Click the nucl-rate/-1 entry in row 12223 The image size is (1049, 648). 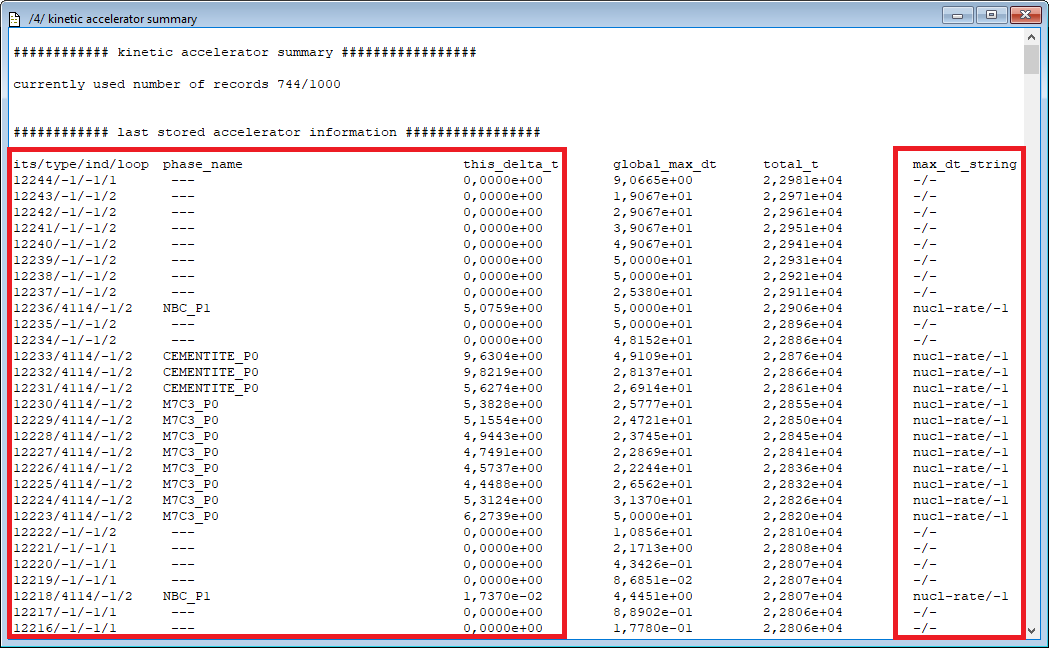tap(960, 516)
